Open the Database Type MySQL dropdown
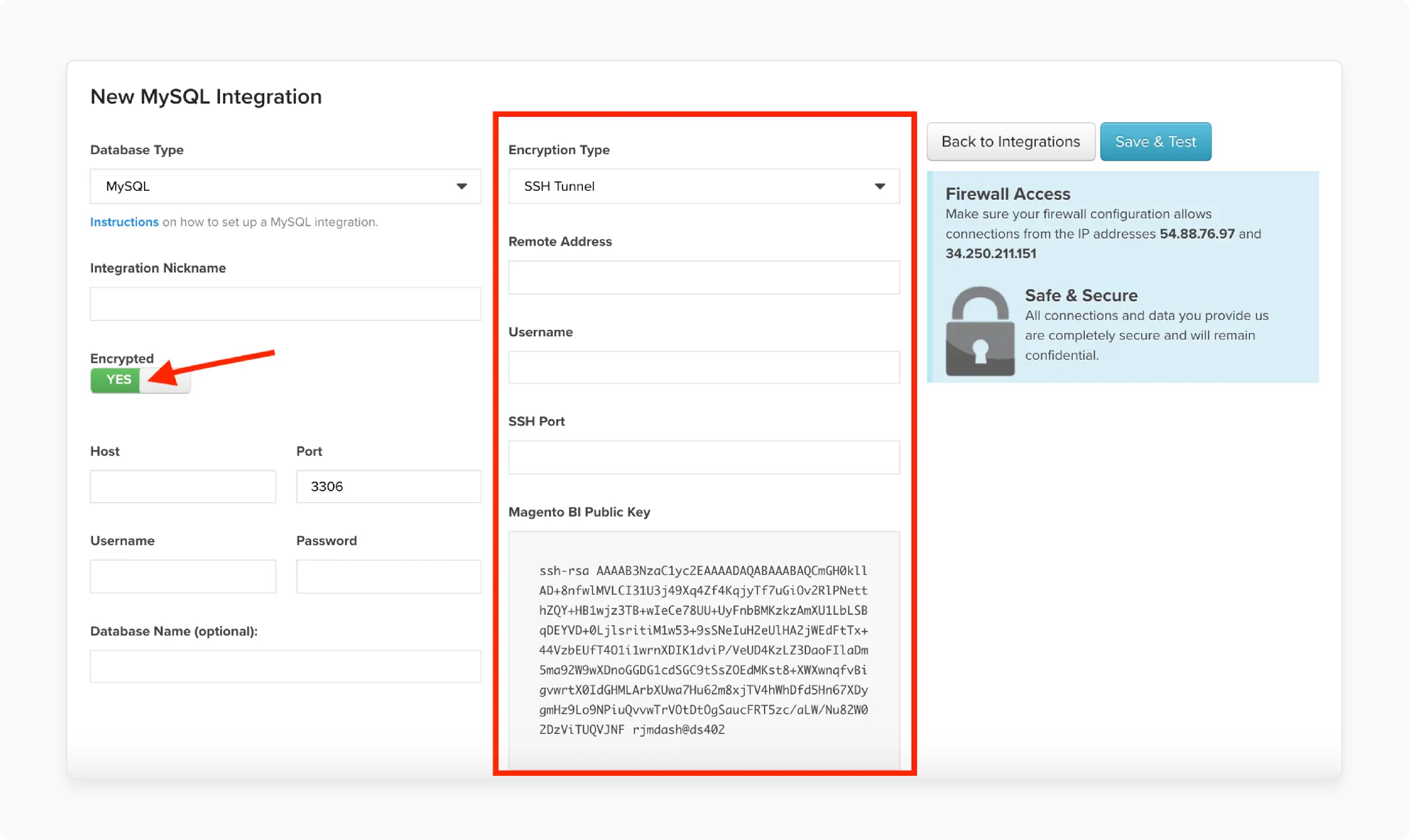The width and height of the screenshot is (1409, 840). point(285,186)
